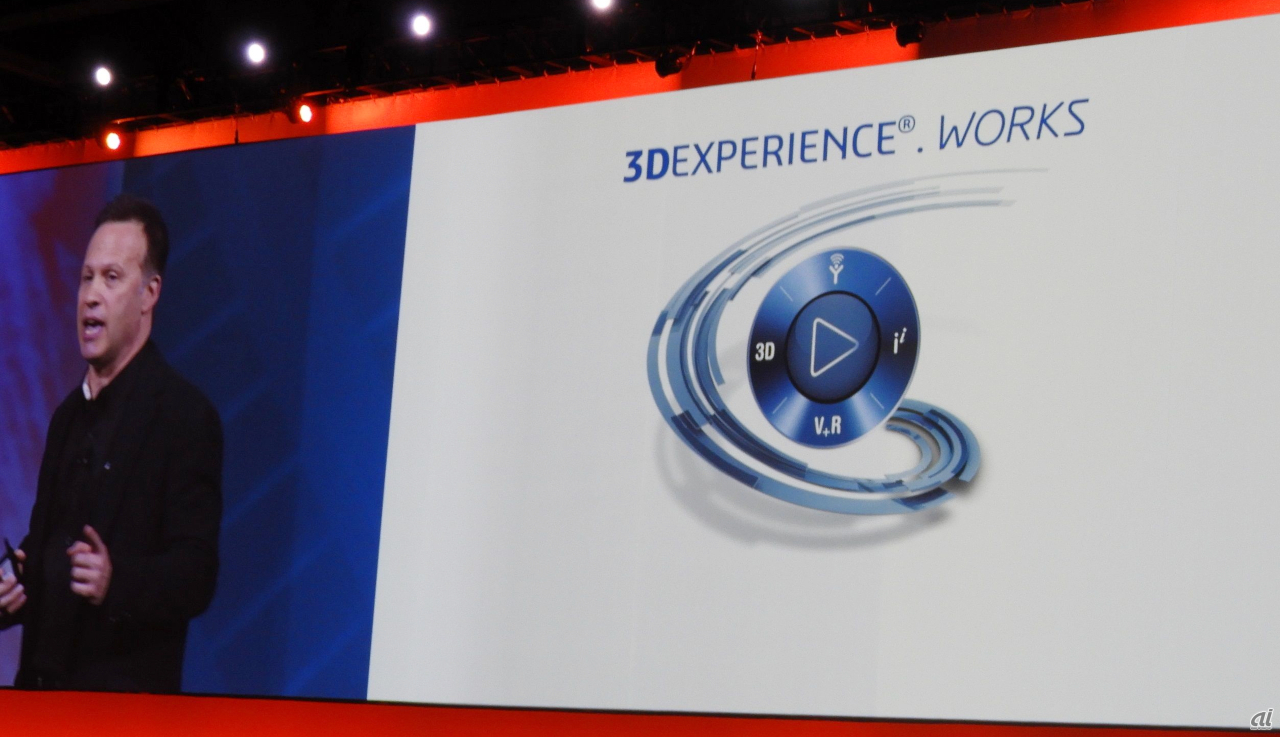Click the word WORKS in the title
This screenshot has height=737, width=1280.
[1013, 125]
